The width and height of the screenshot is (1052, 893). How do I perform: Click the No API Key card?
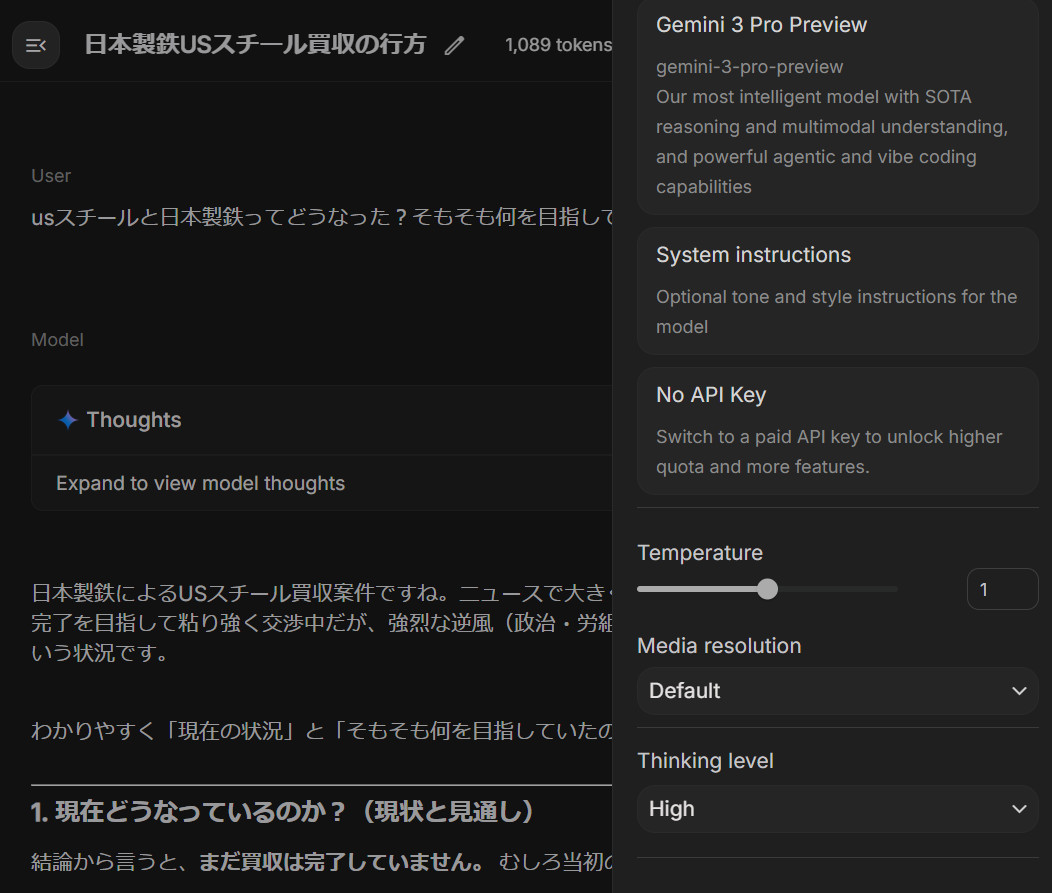coord(836,430)
